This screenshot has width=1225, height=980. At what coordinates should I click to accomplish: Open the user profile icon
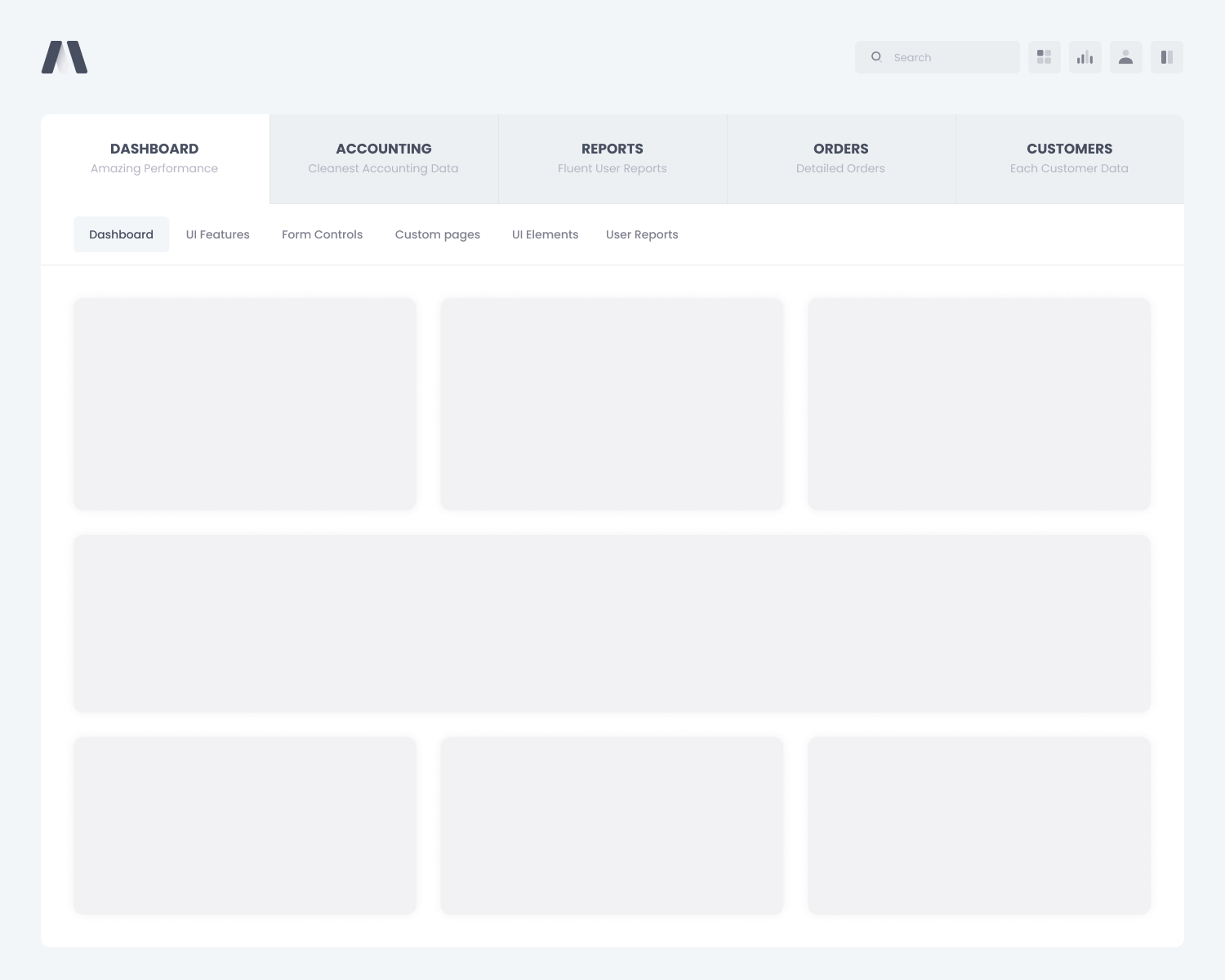pyautogui.click(x=1125, y=57)
